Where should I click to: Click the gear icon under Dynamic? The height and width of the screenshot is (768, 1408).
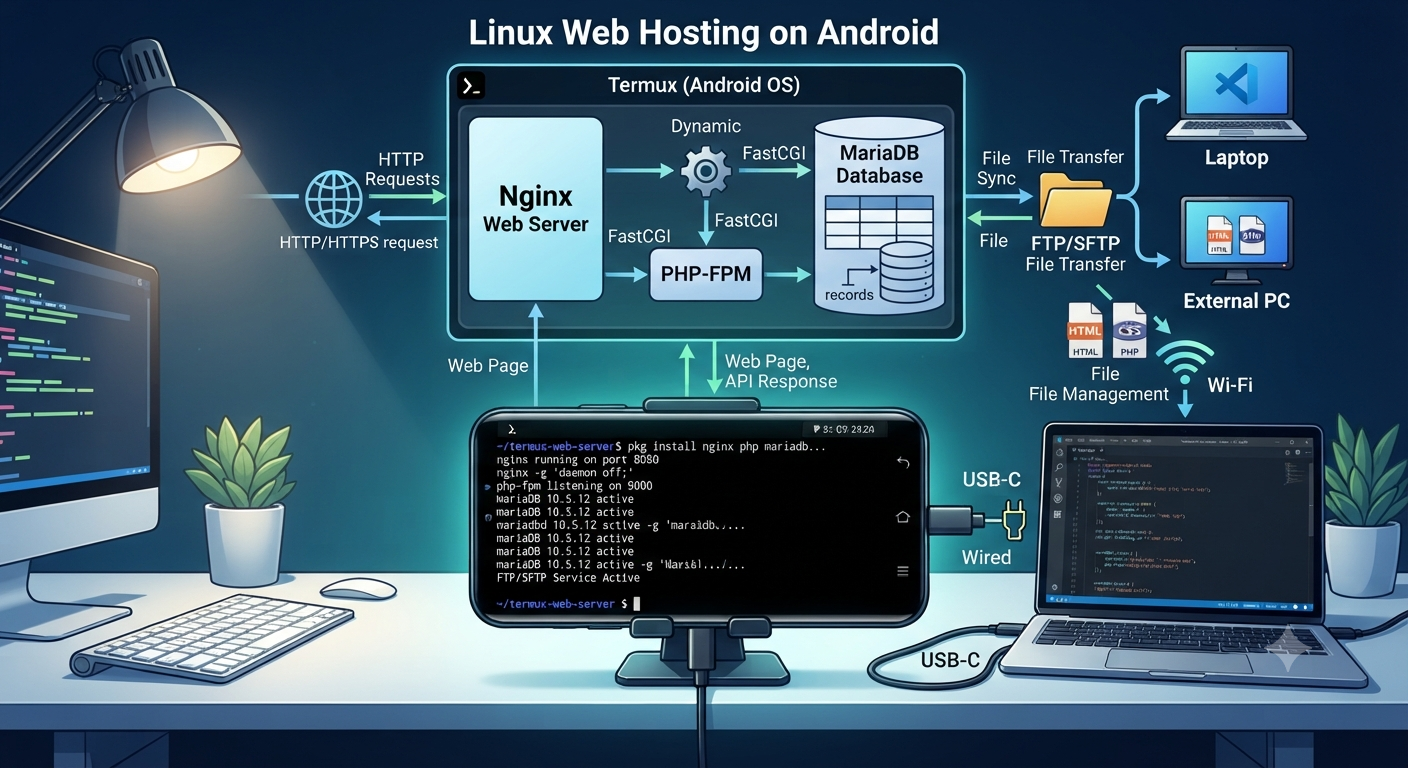(705, 171)
